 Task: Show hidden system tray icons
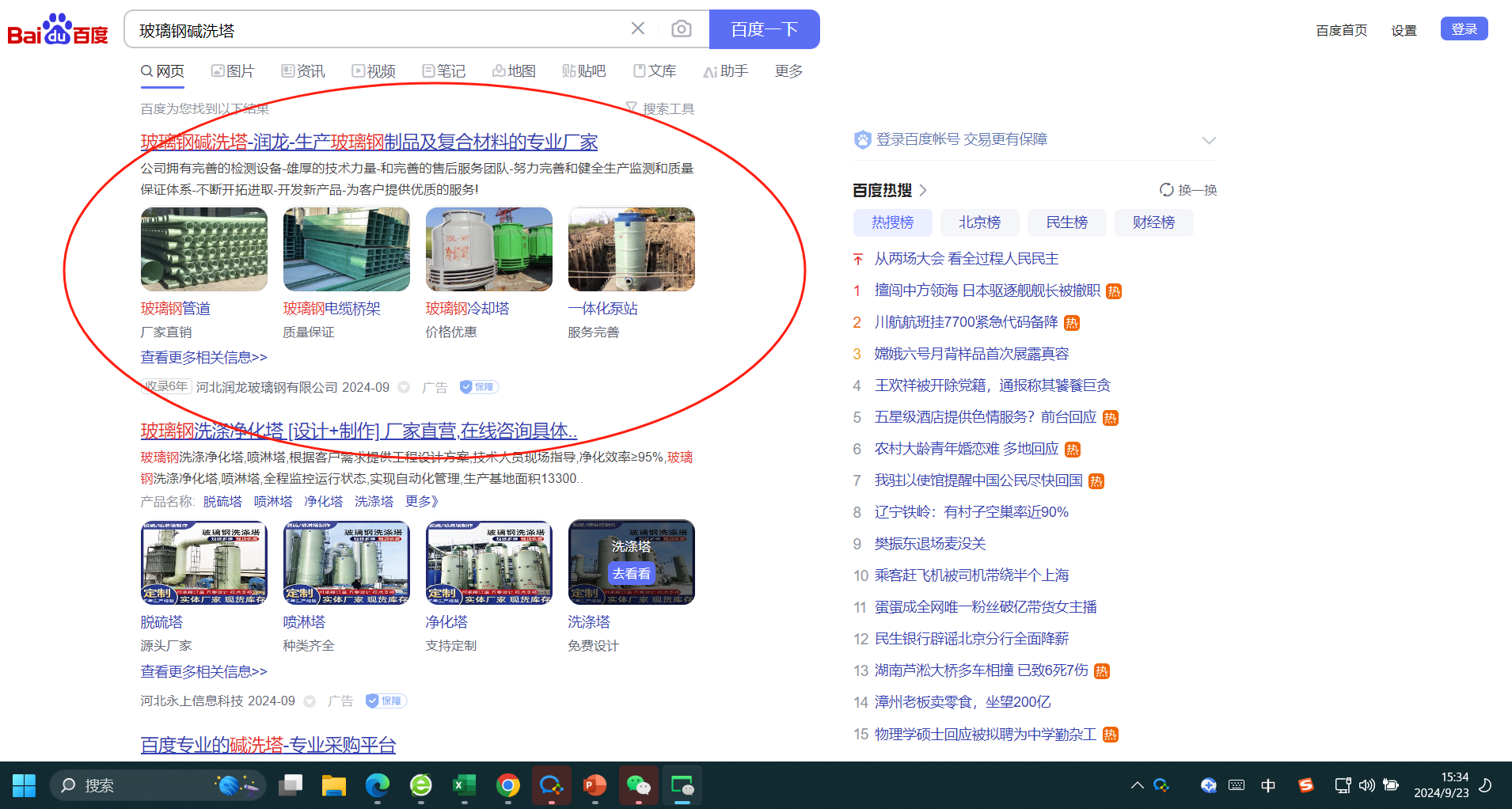pos(1137,785)
